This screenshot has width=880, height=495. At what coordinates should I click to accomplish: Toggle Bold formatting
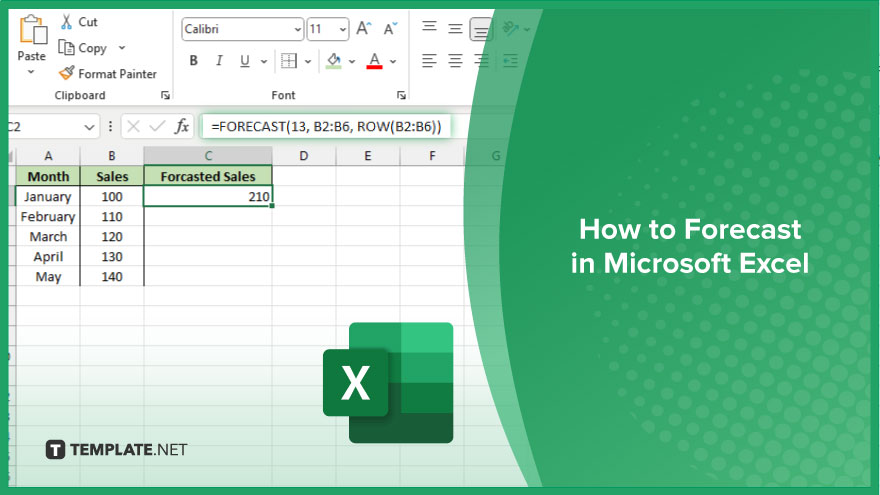click(x=194, y=61)
